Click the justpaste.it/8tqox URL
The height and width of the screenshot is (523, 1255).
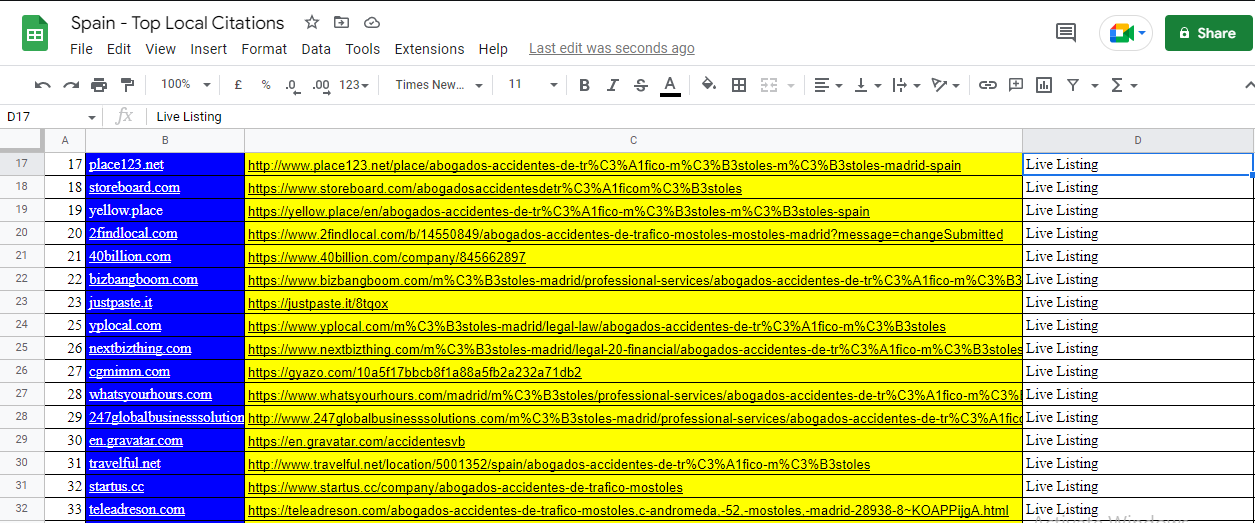pos(318,303)
